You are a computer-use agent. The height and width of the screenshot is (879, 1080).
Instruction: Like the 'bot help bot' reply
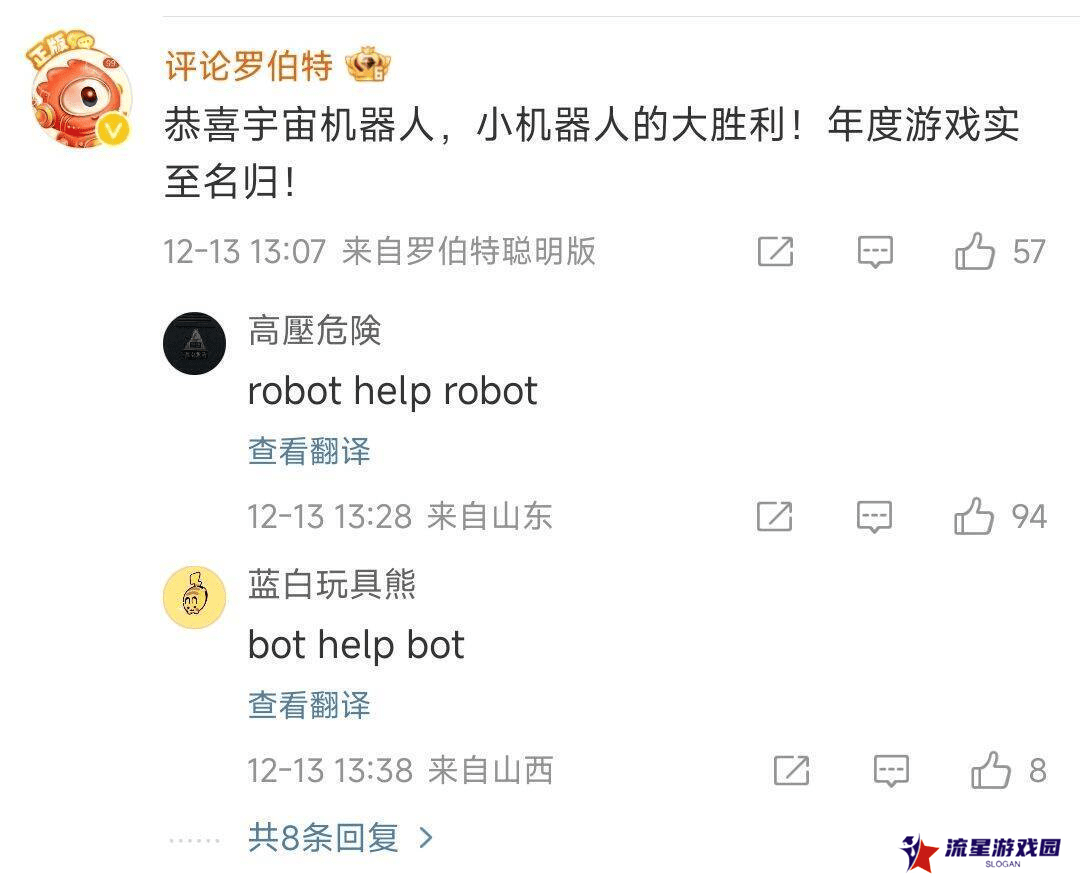click(x=991, y=769)
